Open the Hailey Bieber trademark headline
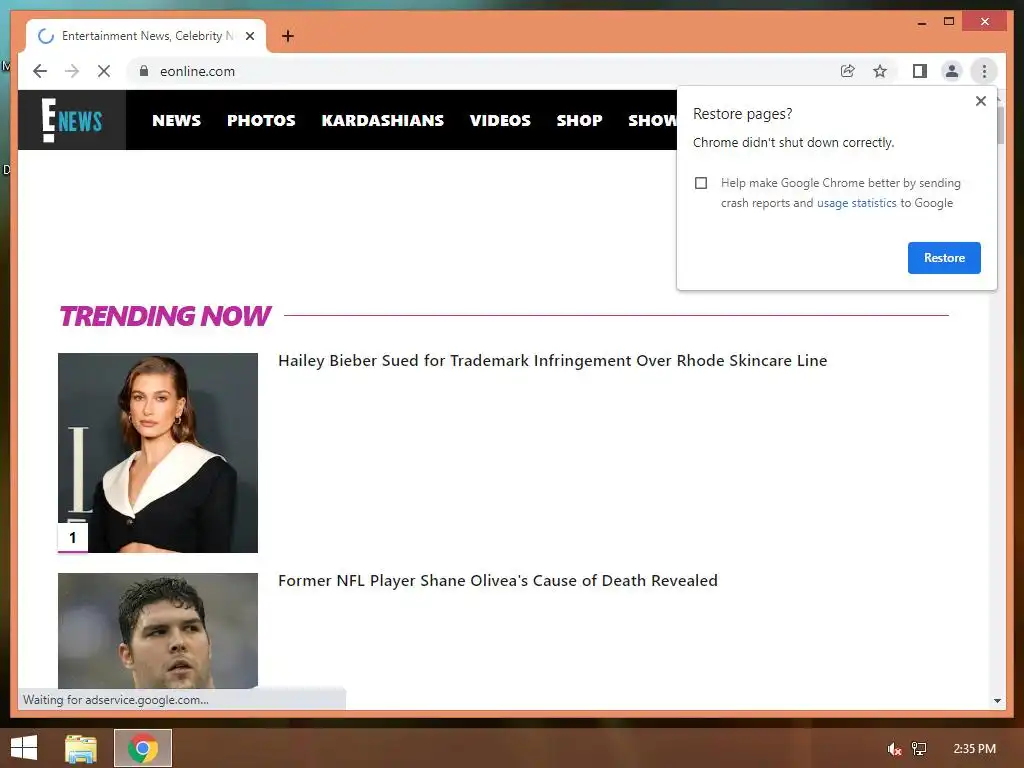 (x=552, y=360)
